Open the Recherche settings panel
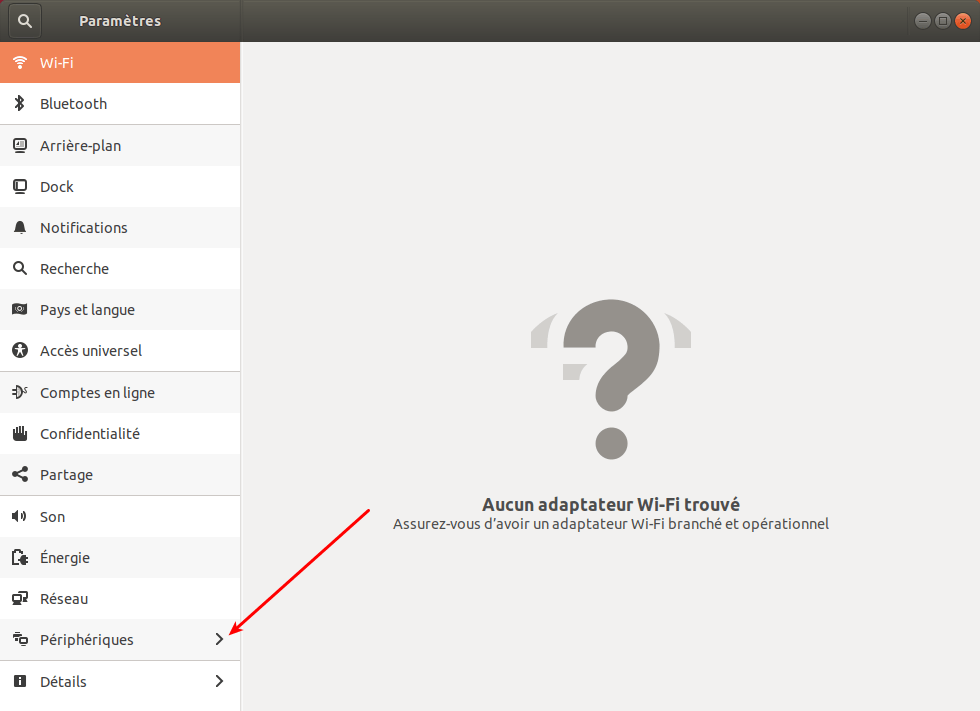 click(74, 269)
